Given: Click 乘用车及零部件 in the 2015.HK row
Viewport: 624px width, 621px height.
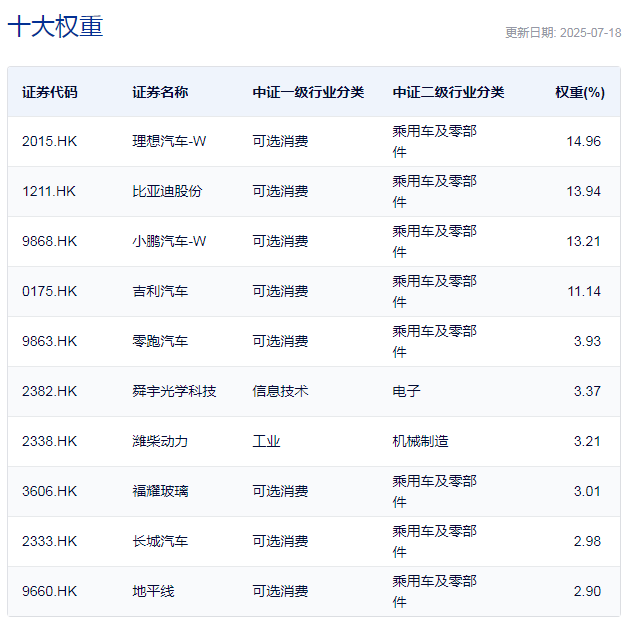Looking at the screenshot, I should (435, 141).
